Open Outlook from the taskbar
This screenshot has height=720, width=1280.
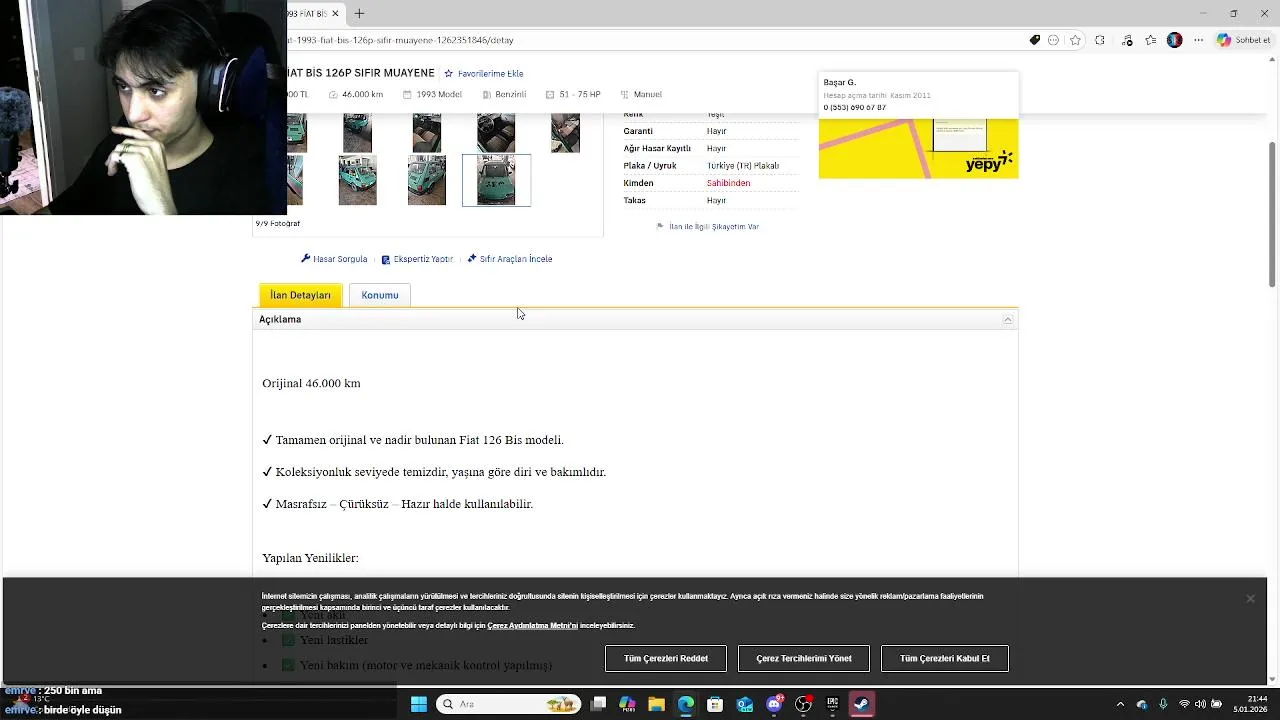point(744,704)
